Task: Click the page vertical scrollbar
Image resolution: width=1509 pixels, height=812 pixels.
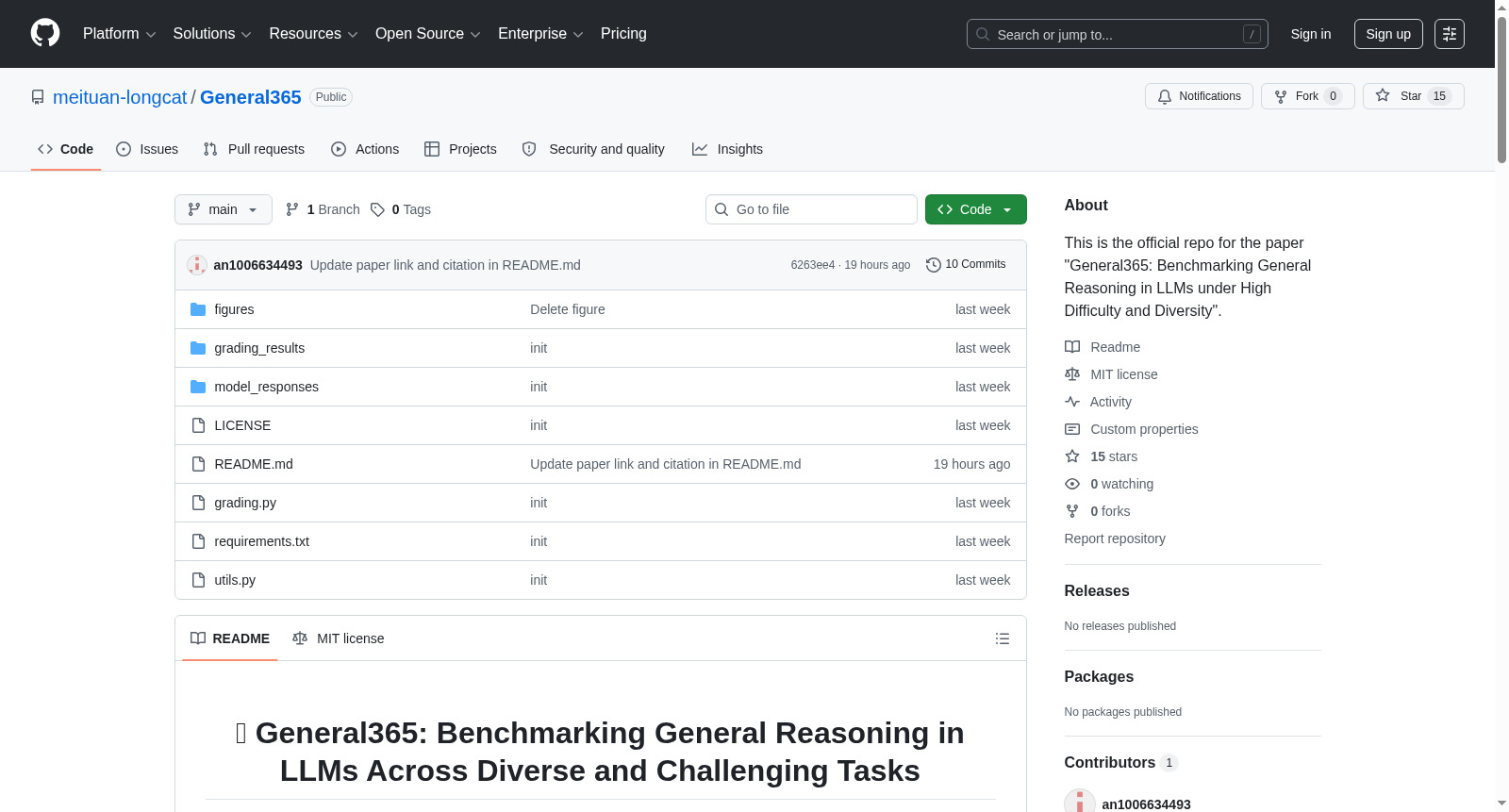Action: tap(1501, 90)
